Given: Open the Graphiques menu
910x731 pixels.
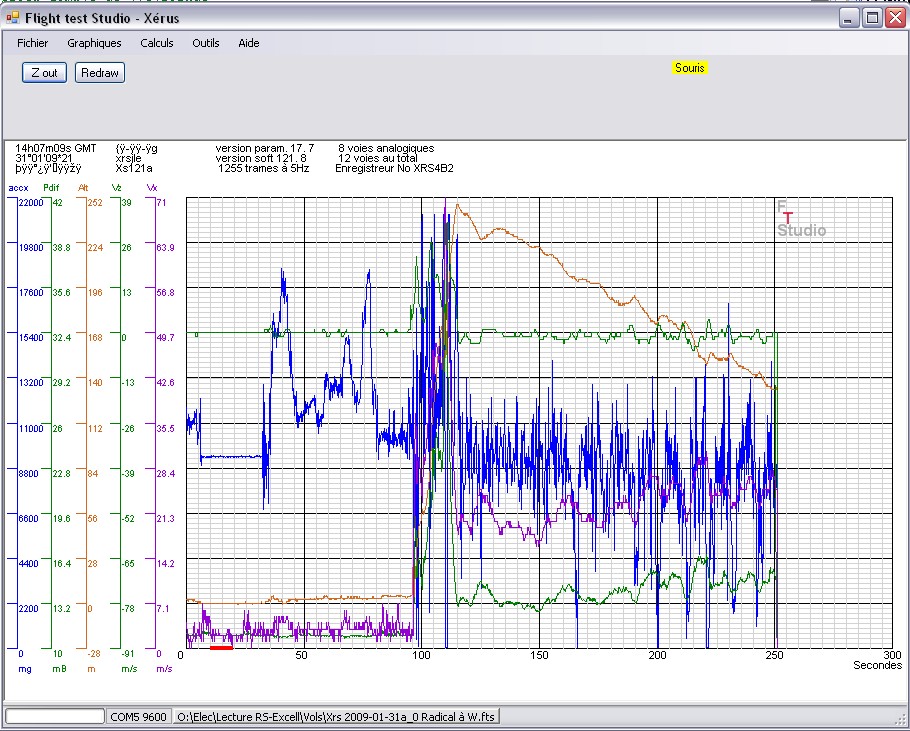Looking at the screenshot, I should point(94,43).
